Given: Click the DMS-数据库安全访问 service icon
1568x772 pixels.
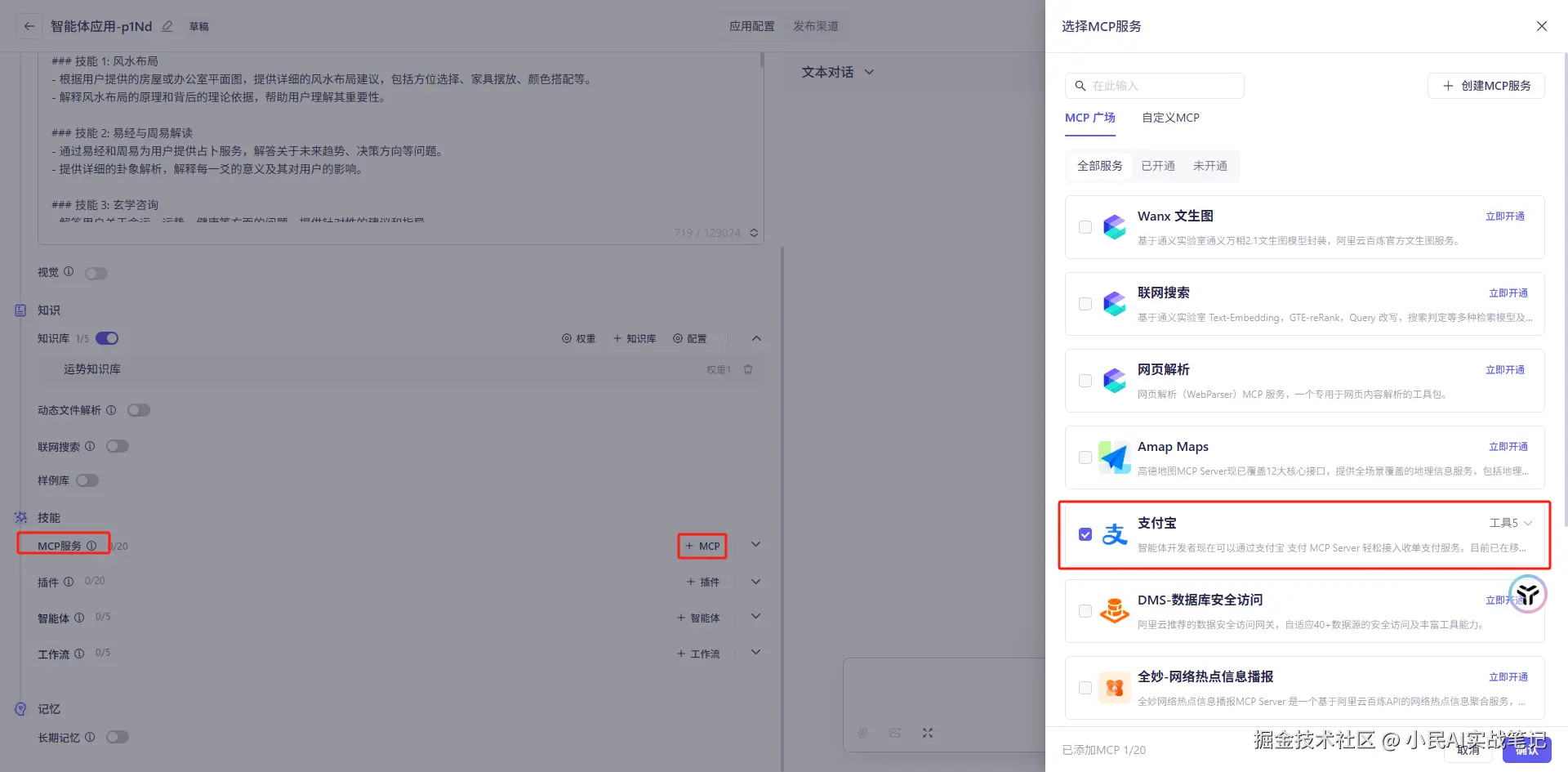Looking at the screenshot, I should point(1115,611).
